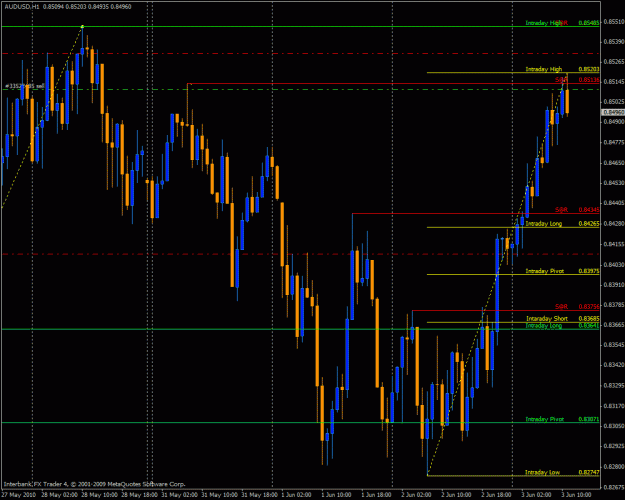Click the yellow Intraday High label at 0.85203
Screen dimensions: 625x500
[x=544, y=69]
